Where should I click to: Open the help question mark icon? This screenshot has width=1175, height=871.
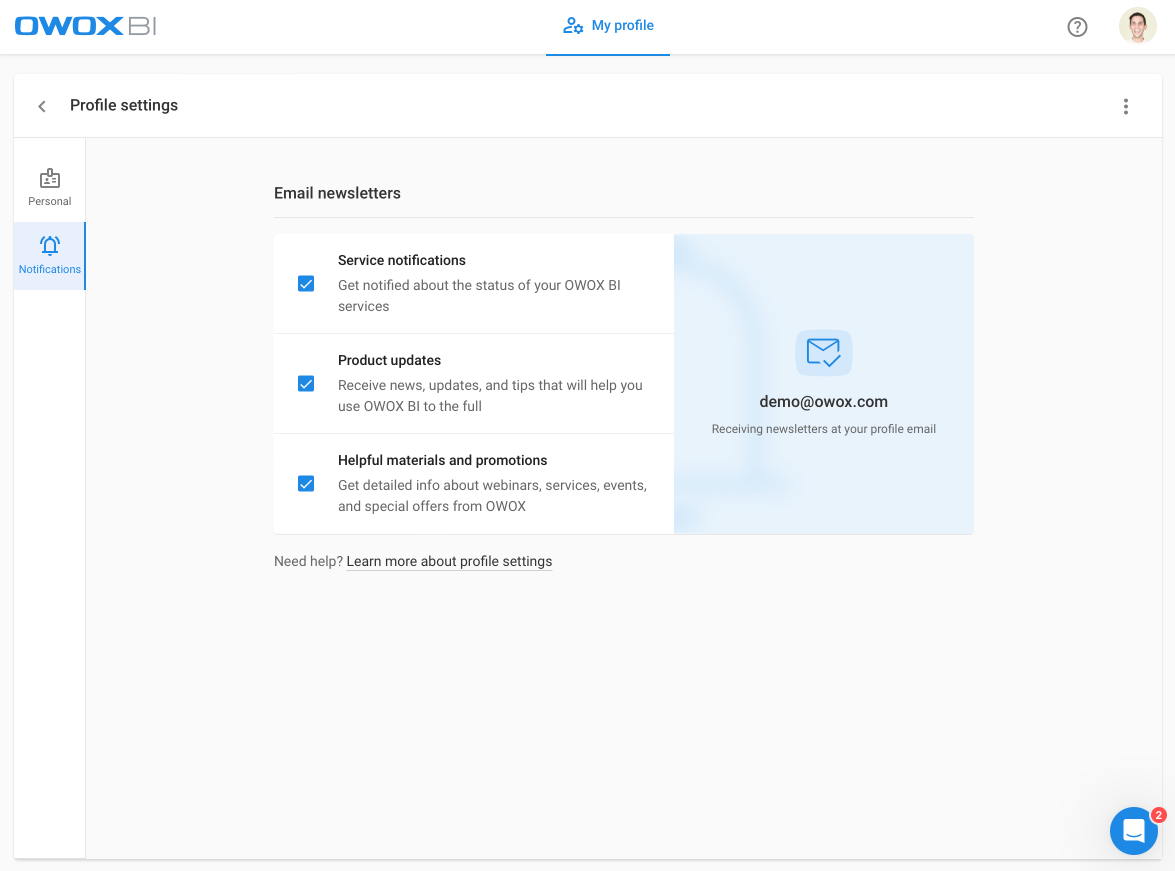[1077, 27]
